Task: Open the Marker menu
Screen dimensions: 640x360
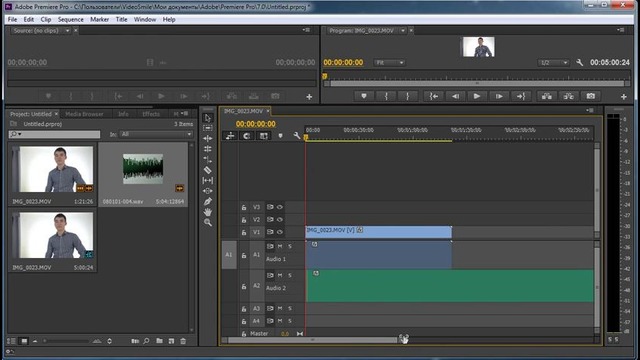Action: coord(100,19)
